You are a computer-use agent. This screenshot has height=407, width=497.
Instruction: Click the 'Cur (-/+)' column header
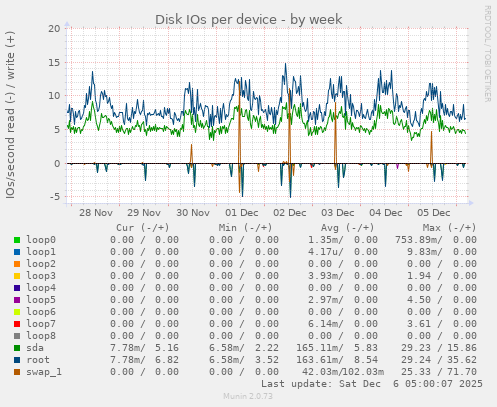click(143, 228)
